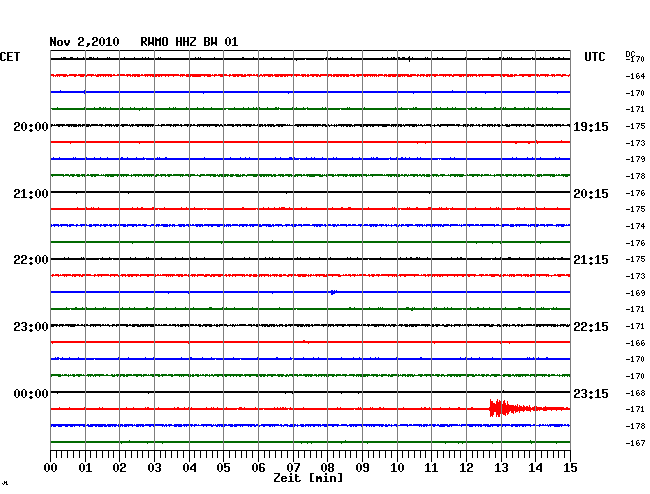Click the "21:15" UTC time label
Image resolution: width=650 pixels, height=494 pixels.
coord(591,260)
